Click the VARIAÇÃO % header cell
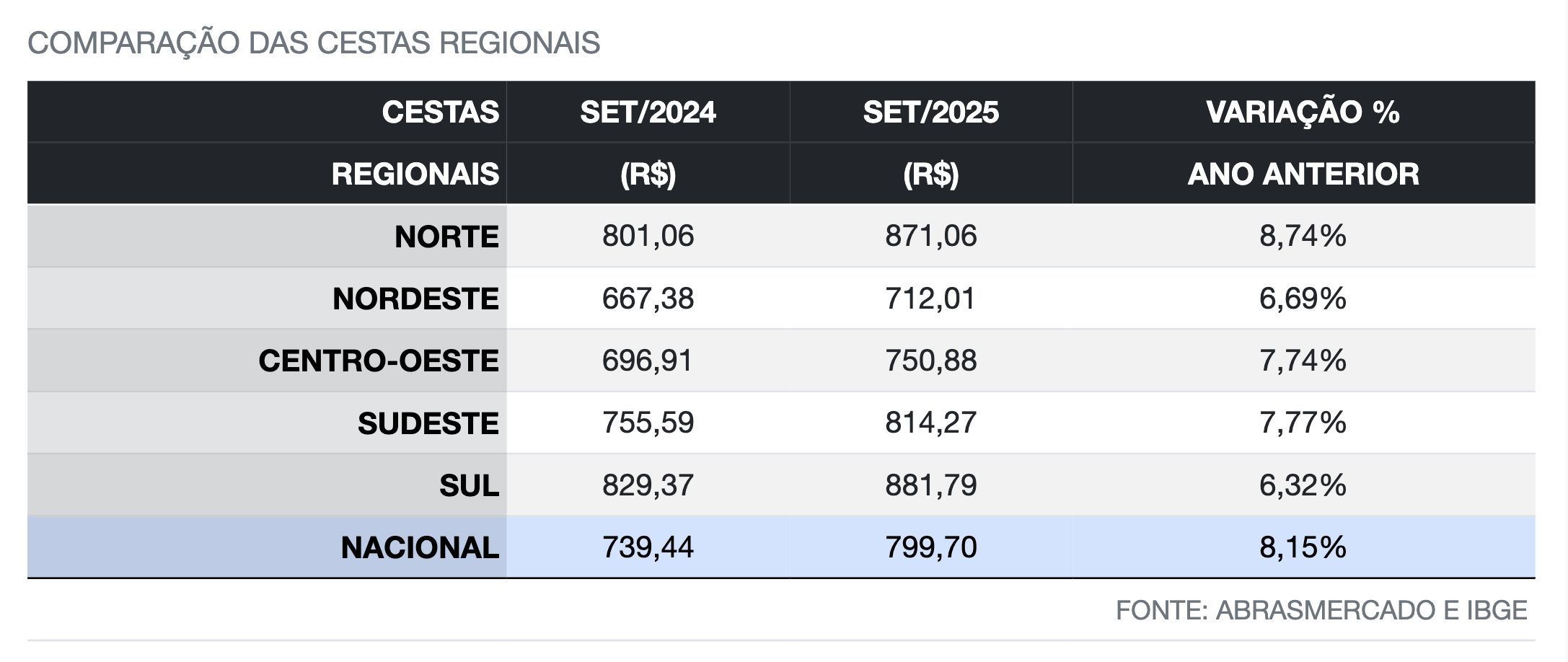The image size is (1568, 662). tap(1303, 112)
